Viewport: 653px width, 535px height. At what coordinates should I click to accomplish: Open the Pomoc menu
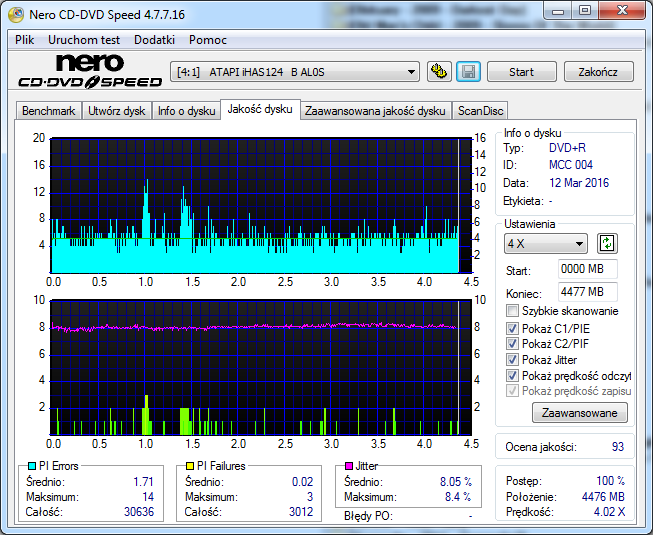coord(208,40)
